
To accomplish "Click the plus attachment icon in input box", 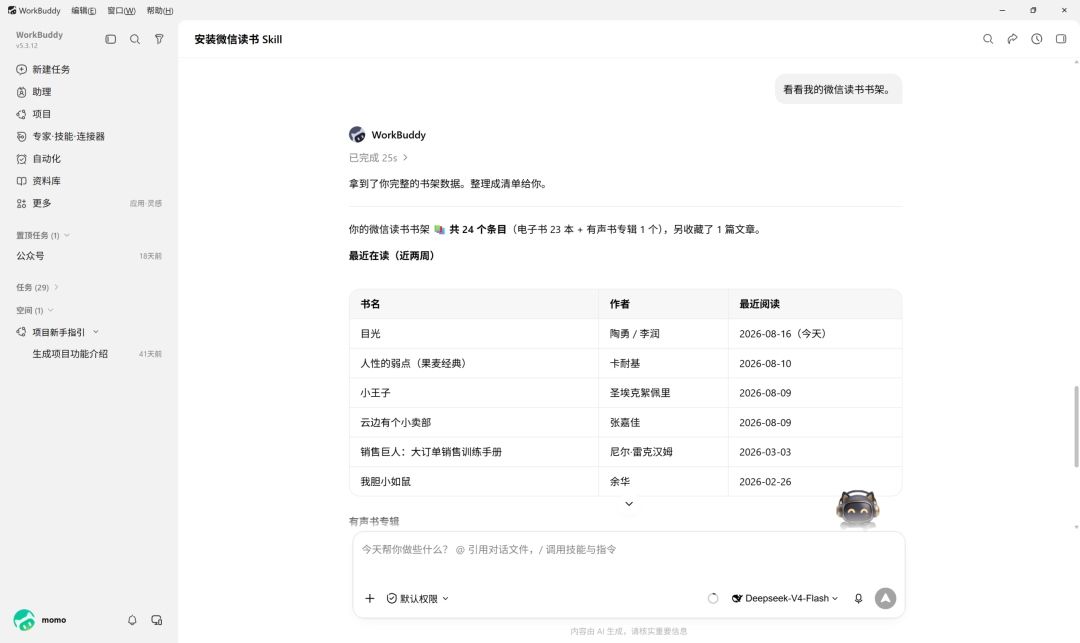I will click(x=370, y=598).
